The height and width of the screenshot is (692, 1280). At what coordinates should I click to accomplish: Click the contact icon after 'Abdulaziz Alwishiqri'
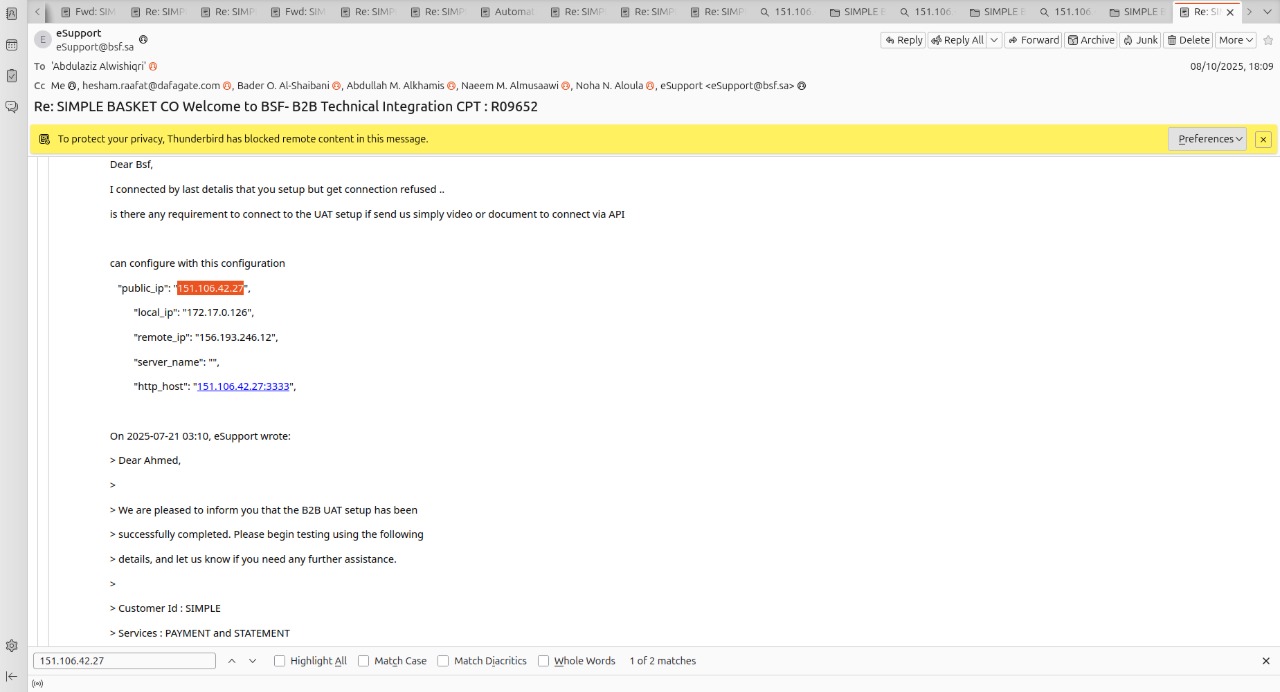click(x=153, y=66)
